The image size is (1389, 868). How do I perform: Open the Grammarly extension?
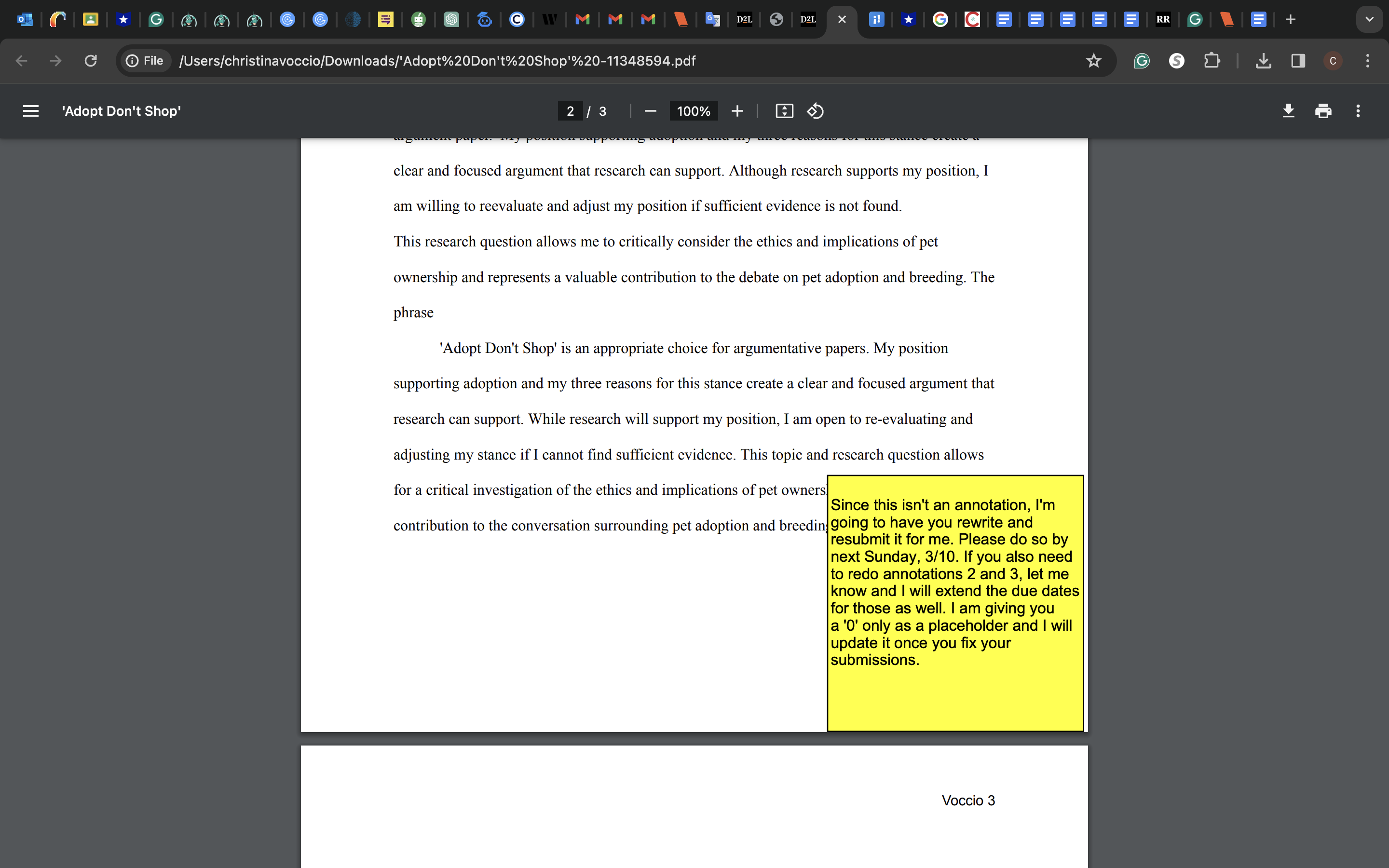point(1141,61)
